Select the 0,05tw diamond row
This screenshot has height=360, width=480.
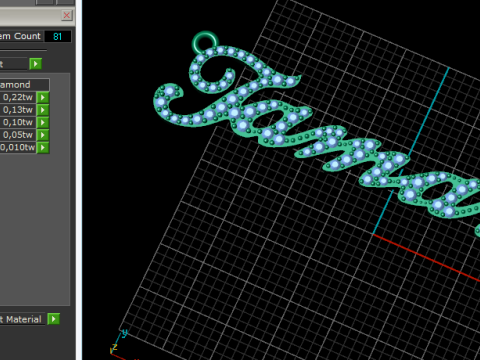click(18, 135)
